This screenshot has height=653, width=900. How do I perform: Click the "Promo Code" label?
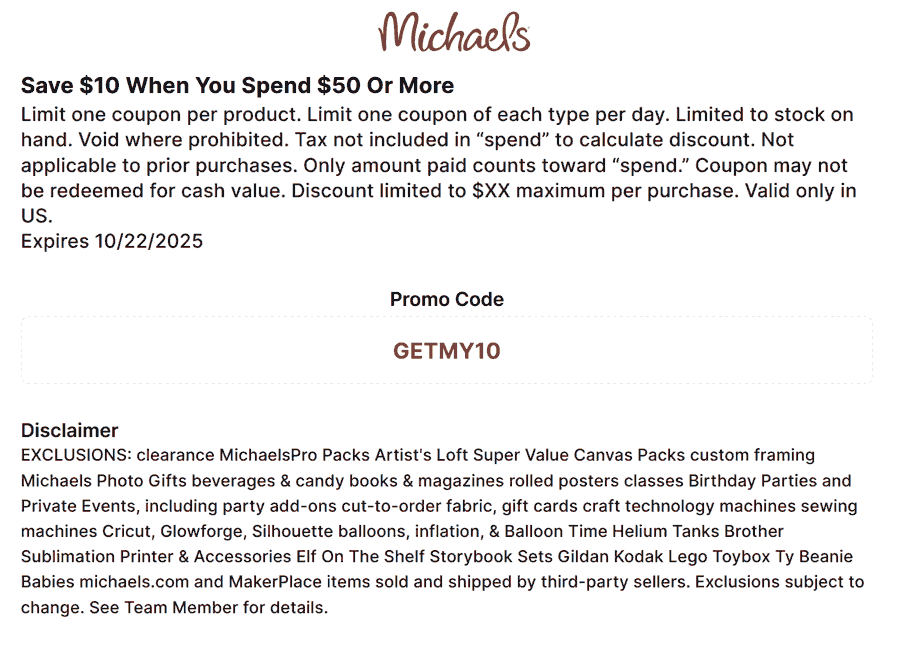click(446, 299)
